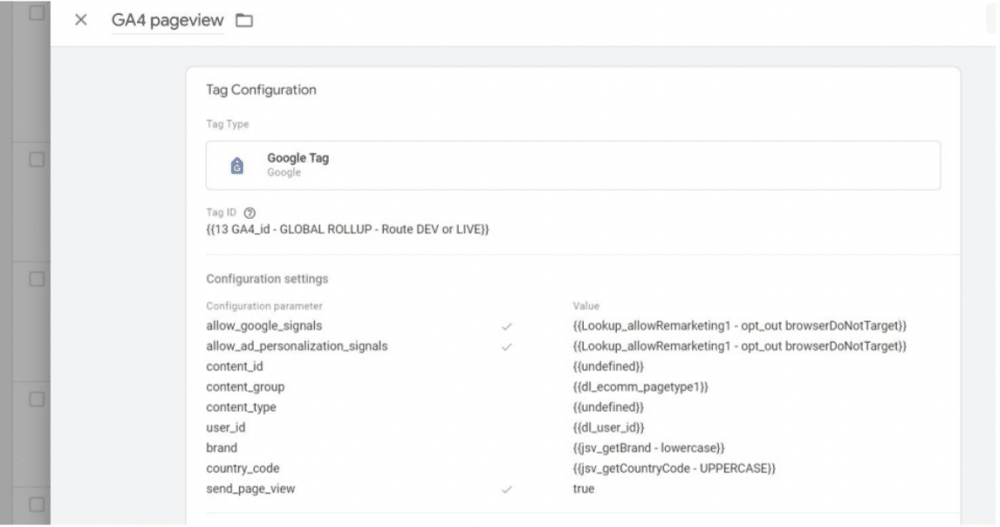Close the GA4 pageview tag editor
1000x527 pixels.
81,20
